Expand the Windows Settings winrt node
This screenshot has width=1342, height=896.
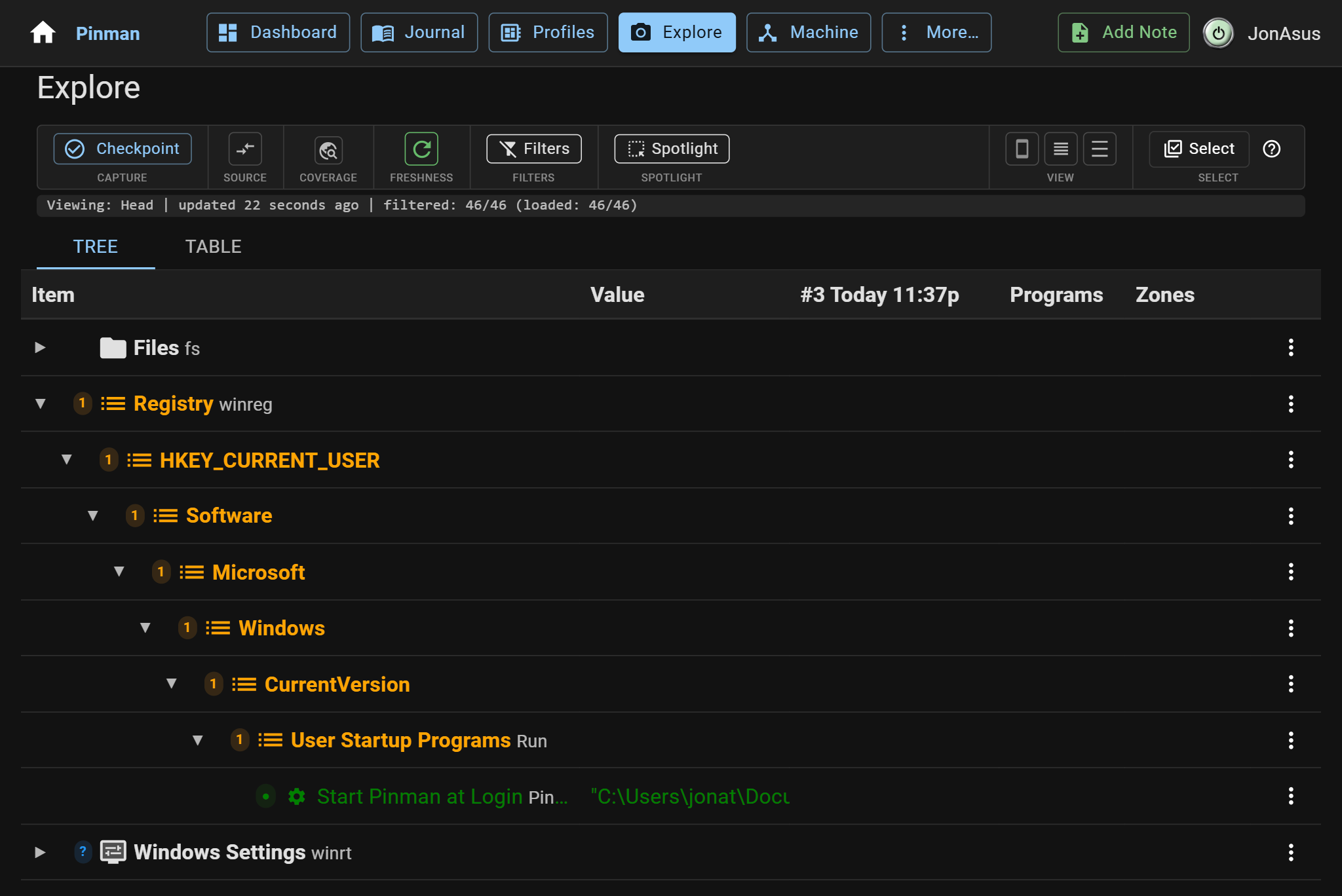(x=40, y=852)
